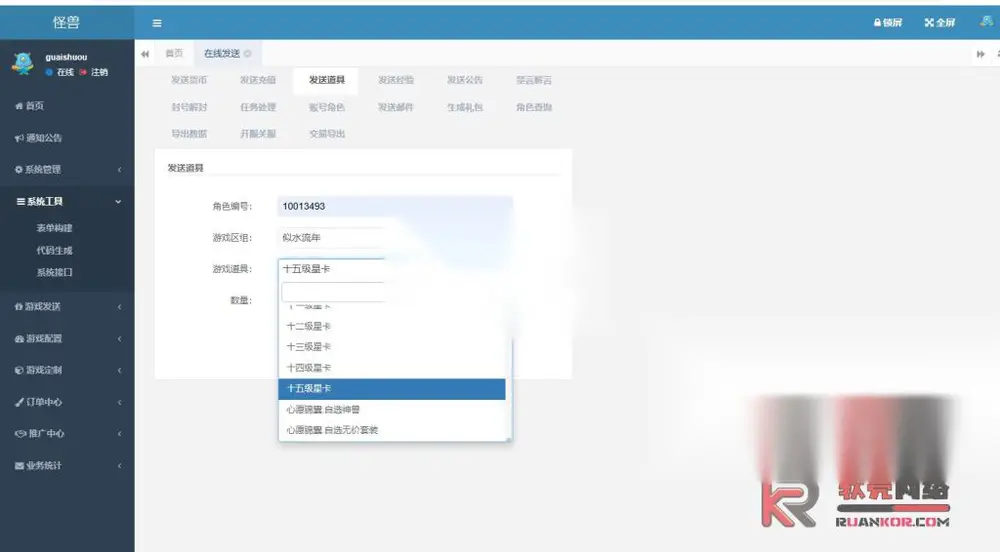Switch to the 发送充值 tab
Image resolution: width=1000 pixels, height=552 pixels.
click(258, 80)
